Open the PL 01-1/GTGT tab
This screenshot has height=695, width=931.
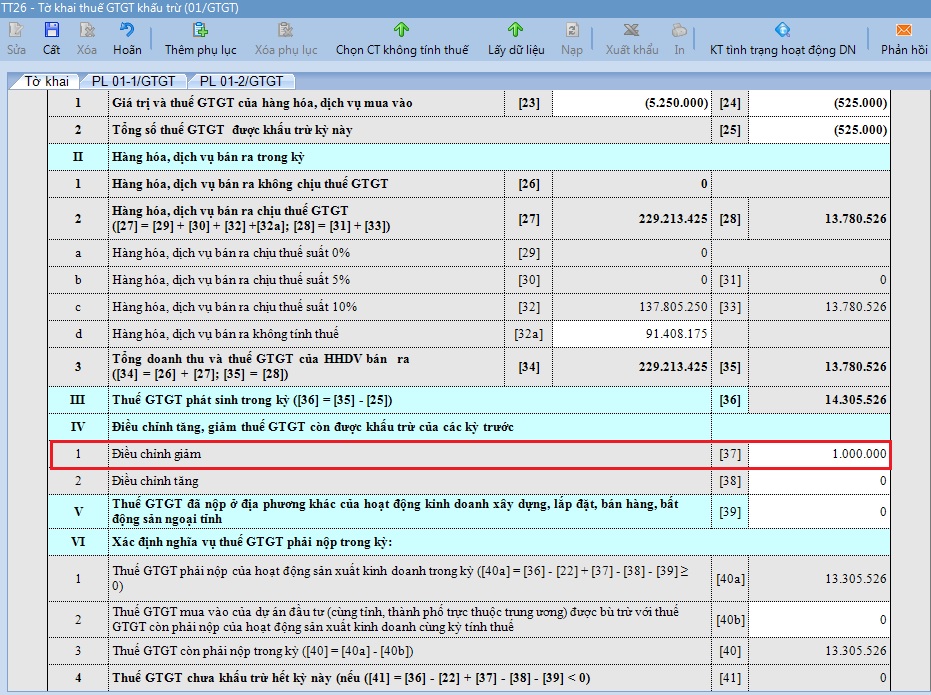[133, 81]
